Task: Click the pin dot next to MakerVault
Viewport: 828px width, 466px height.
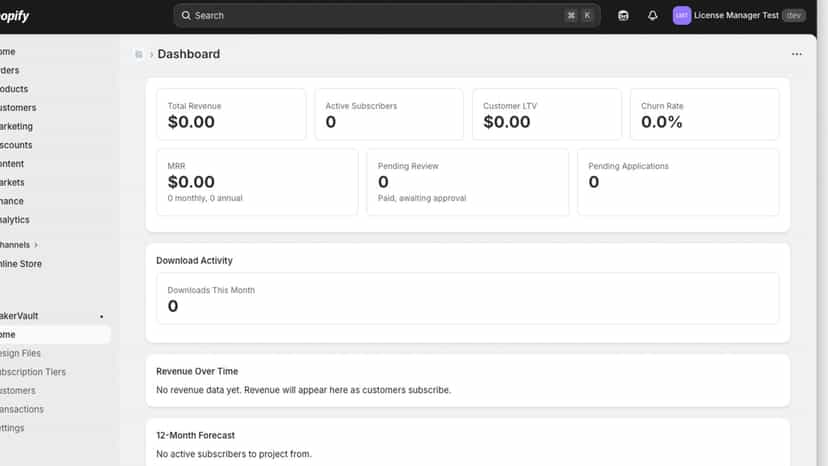Action: click(x=101, y=316)
